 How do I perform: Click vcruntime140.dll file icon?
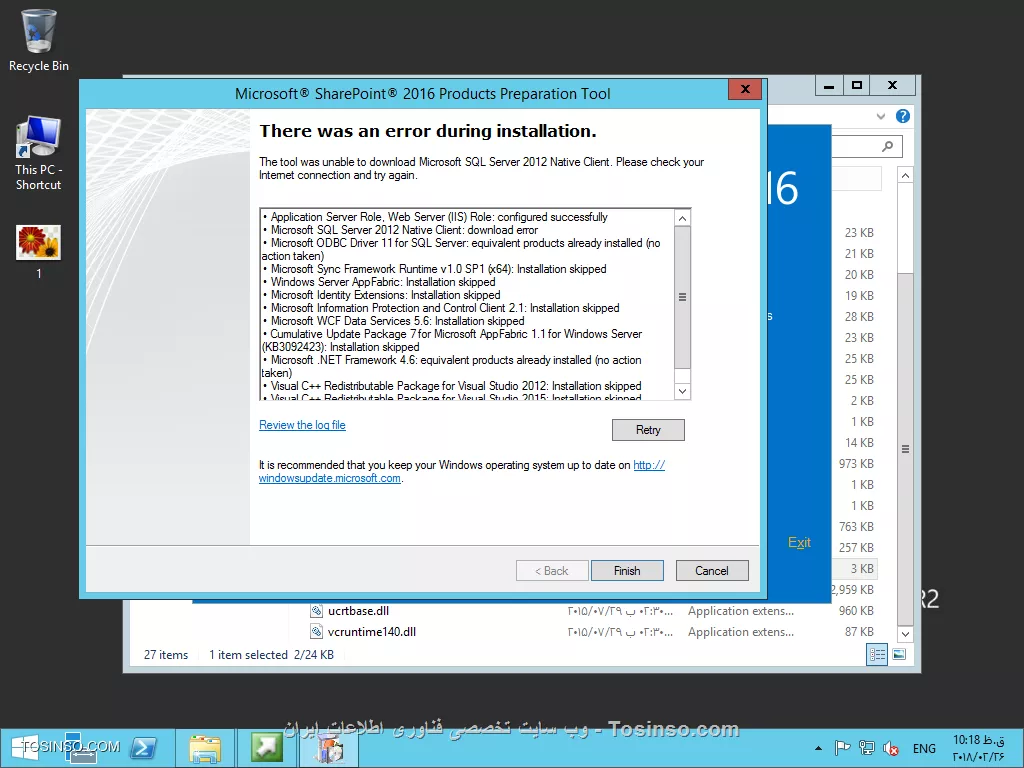[x=316, y=632]
